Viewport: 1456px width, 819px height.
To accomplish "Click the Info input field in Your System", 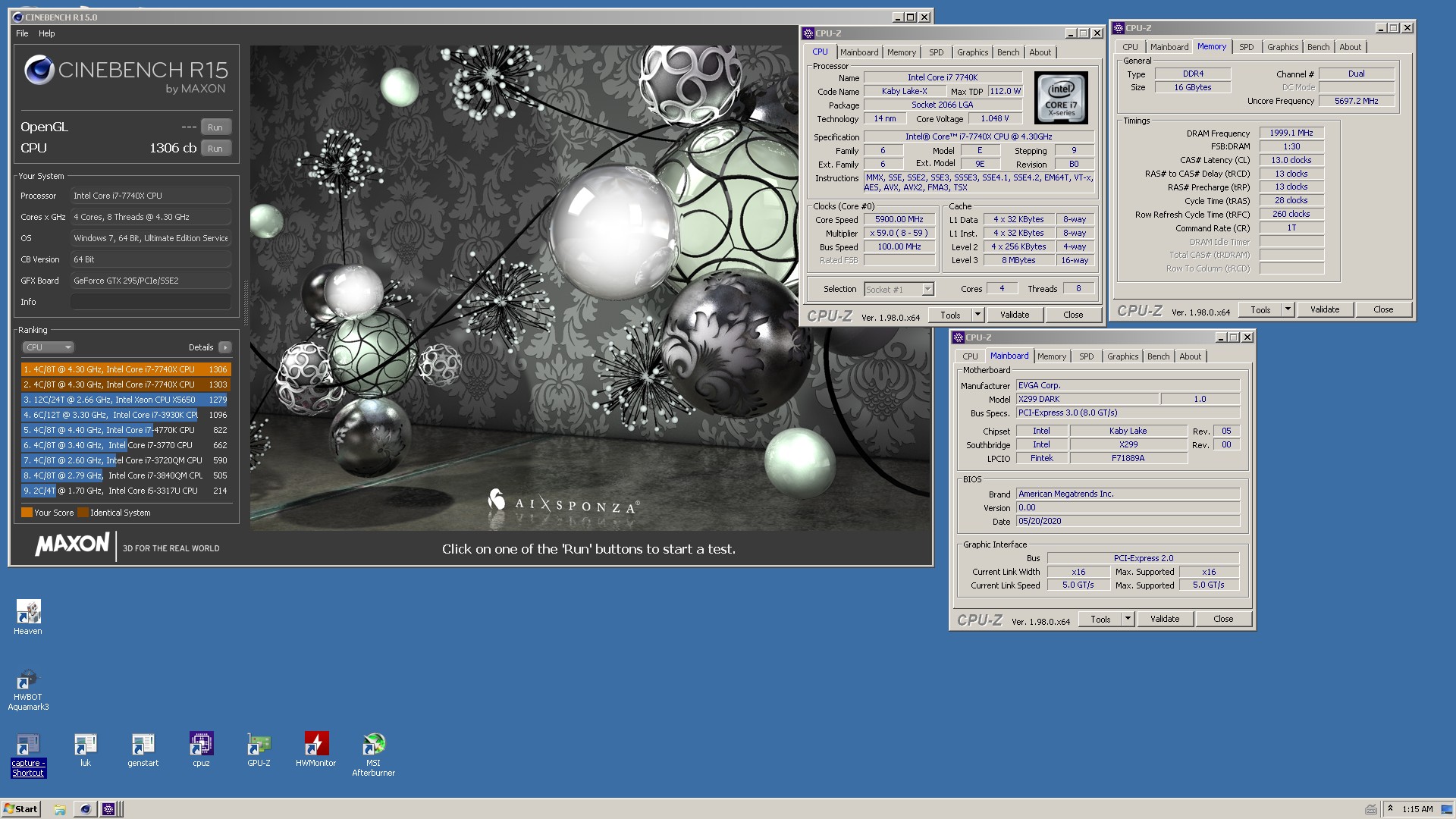I will 150,302.
